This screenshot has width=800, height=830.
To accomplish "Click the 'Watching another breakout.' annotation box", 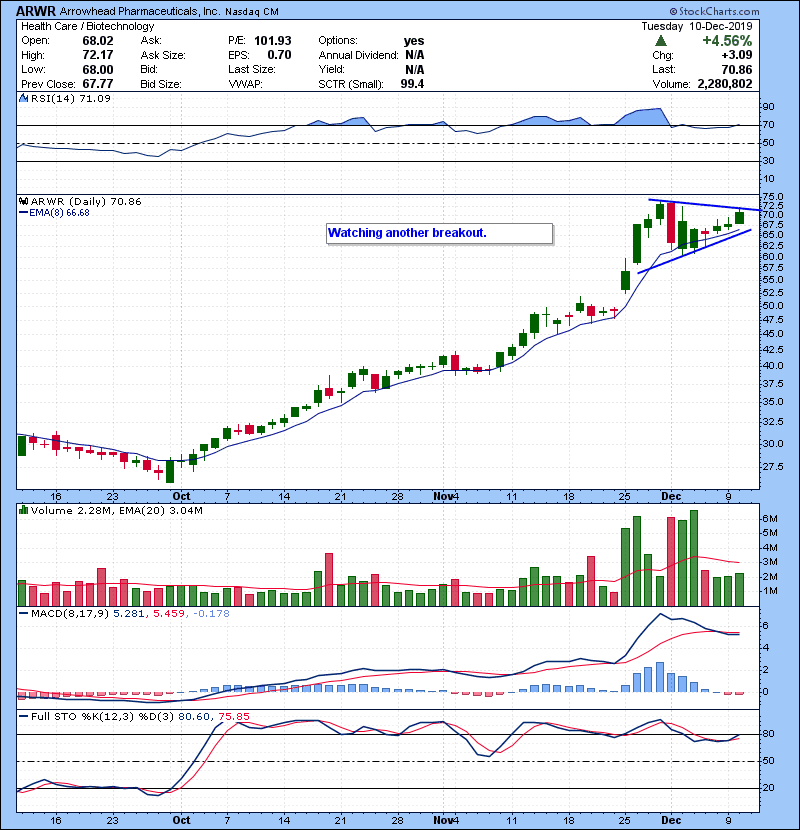I will [x=439, y=233].
